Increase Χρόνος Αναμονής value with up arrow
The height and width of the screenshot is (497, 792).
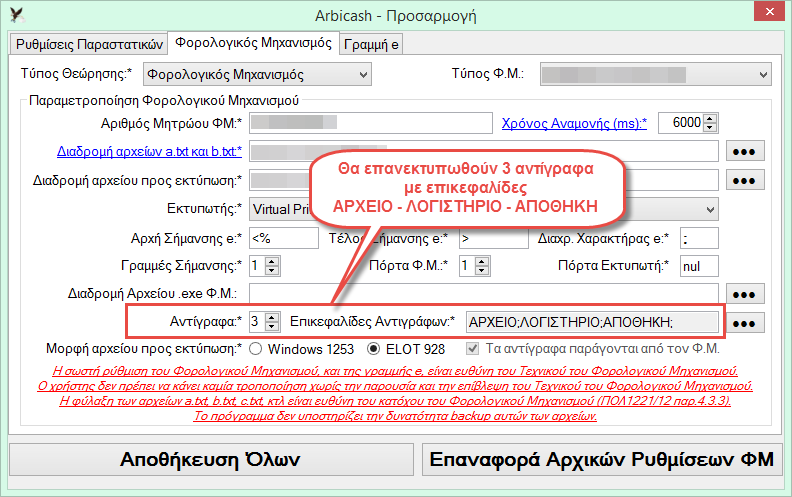click(x=710, y=119)
